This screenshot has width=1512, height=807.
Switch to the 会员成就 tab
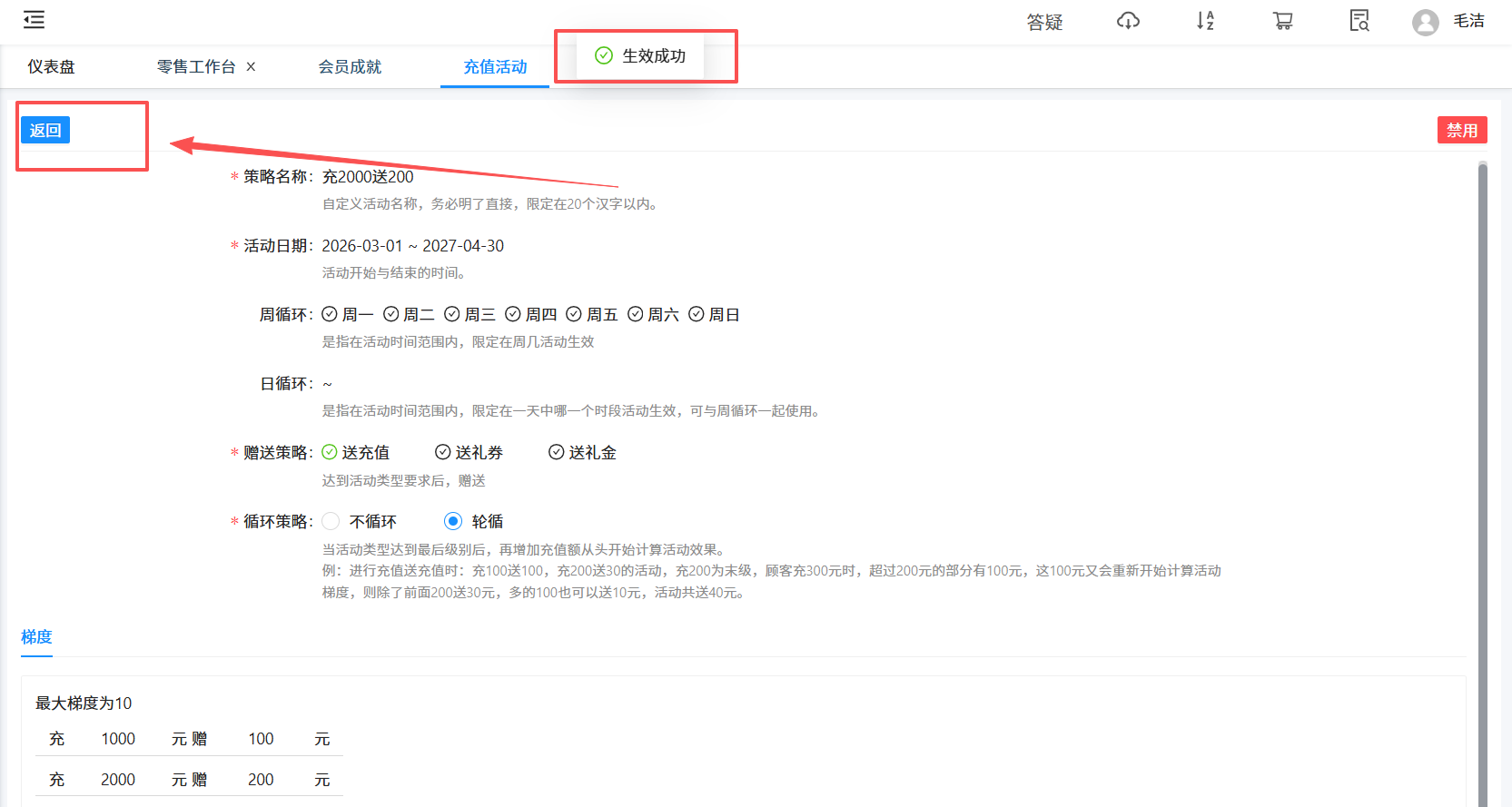coord(350,66)
